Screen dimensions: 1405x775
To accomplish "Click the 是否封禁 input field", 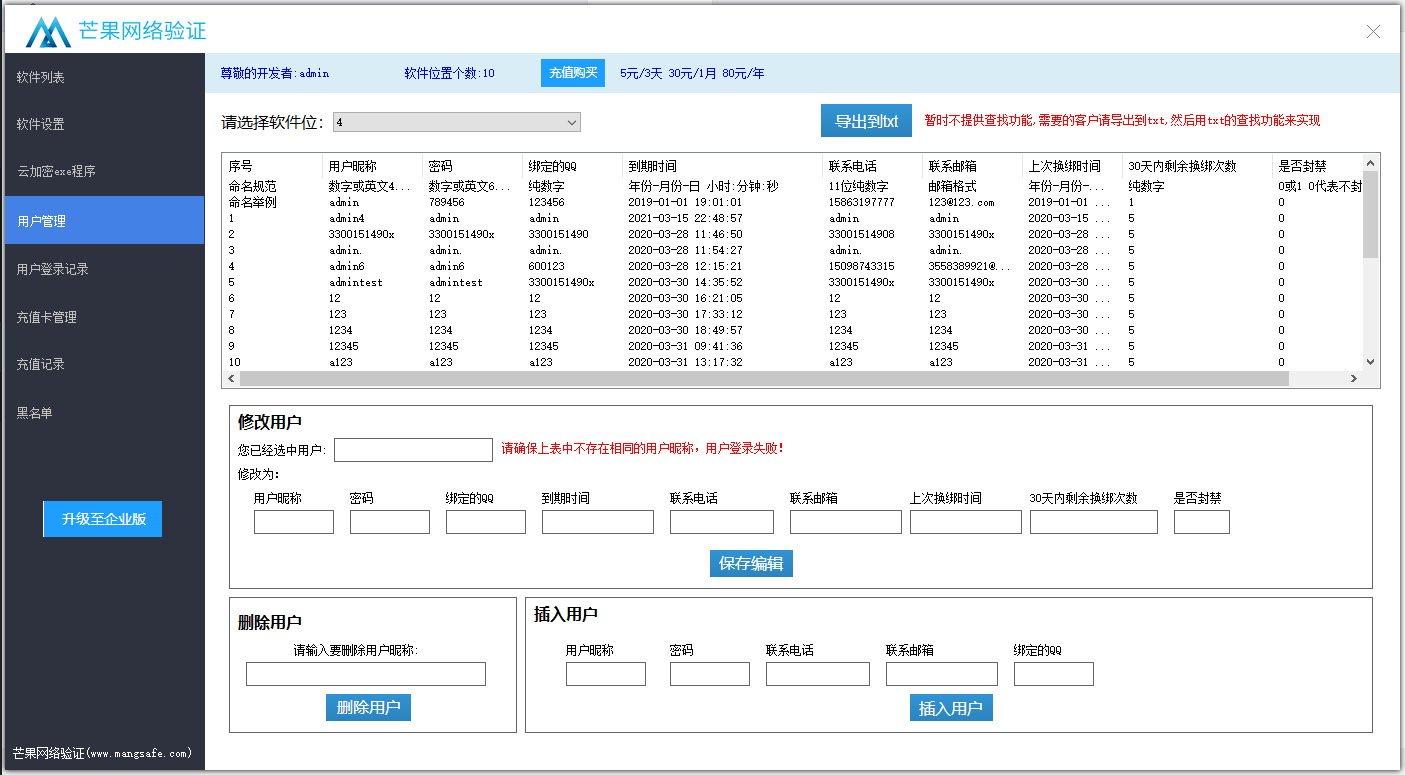I will [x=1202, y=522].
